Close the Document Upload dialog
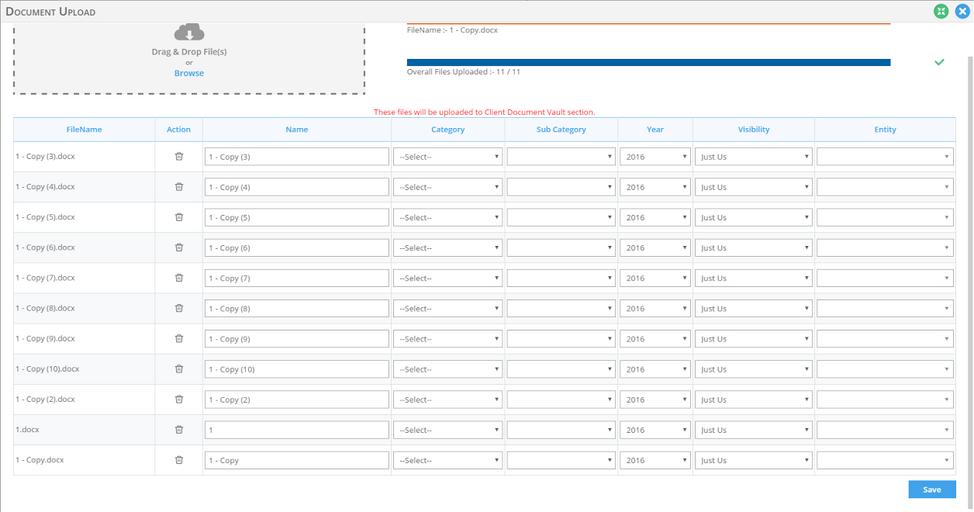 (x=962, y=11)
